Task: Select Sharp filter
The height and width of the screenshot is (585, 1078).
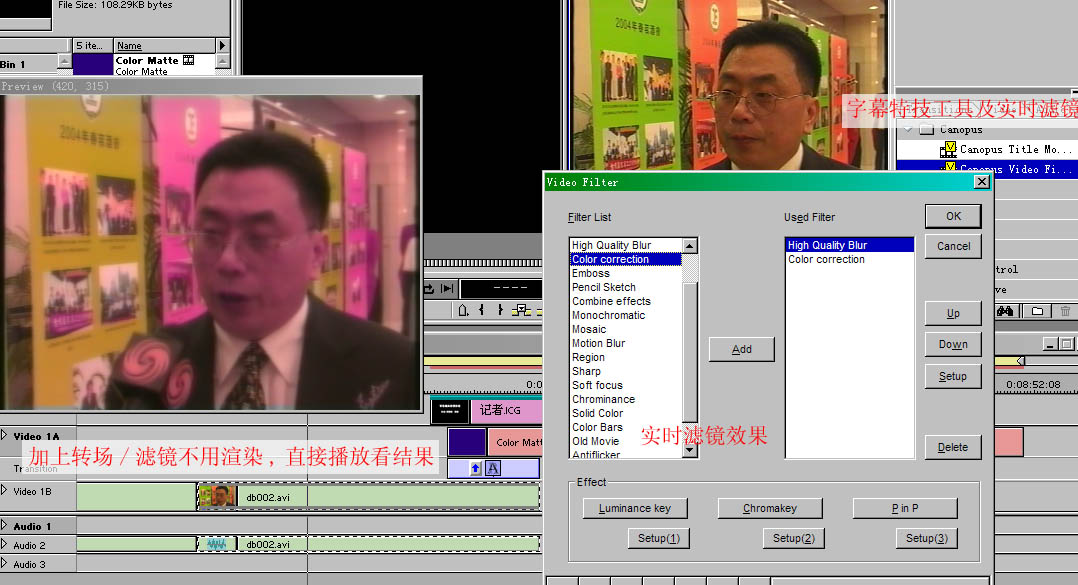Action: click(626, 371)
